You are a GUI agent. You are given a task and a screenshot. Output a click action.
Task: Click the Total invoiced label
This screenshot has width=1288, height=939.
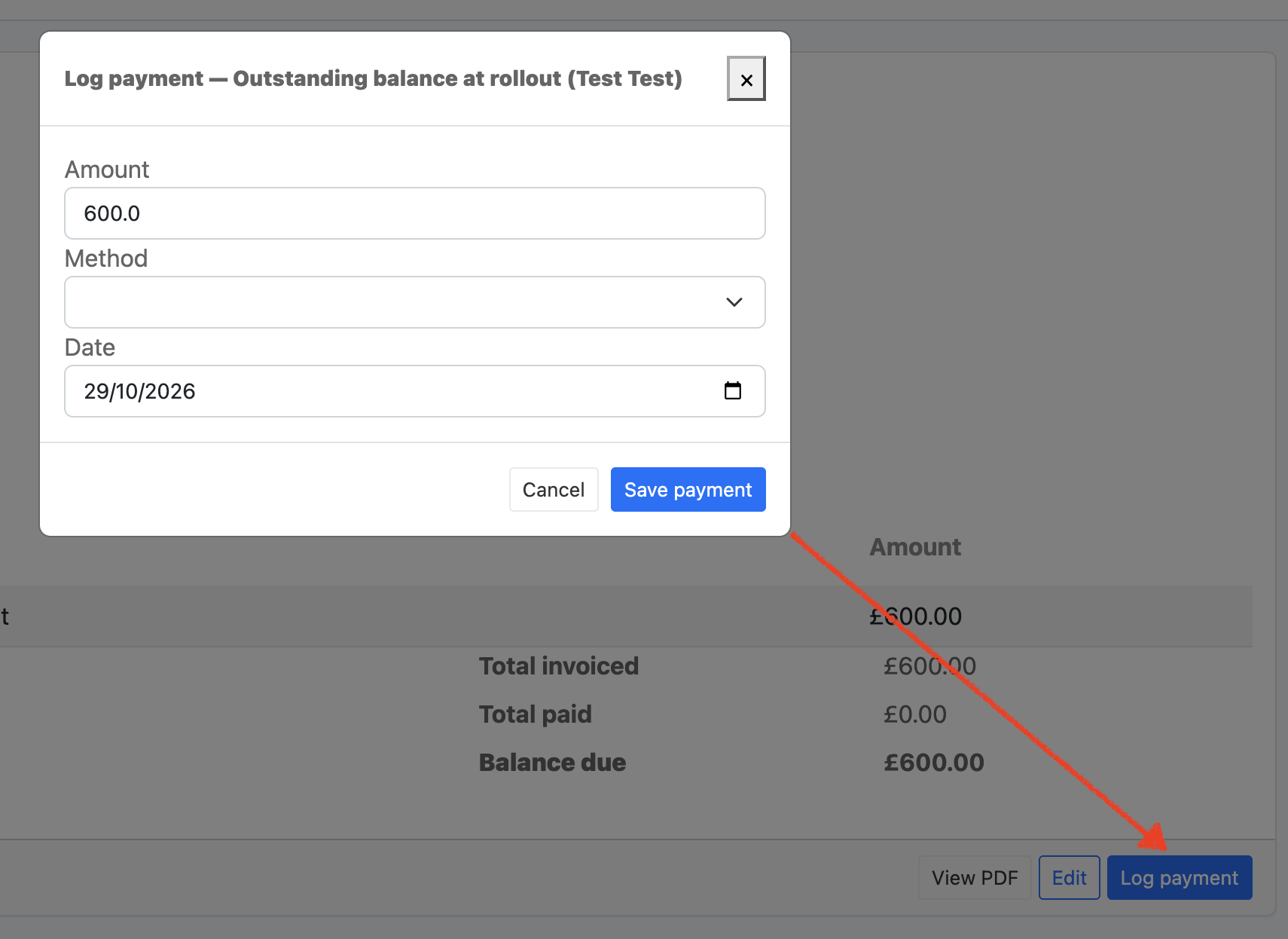coord(559,666)
